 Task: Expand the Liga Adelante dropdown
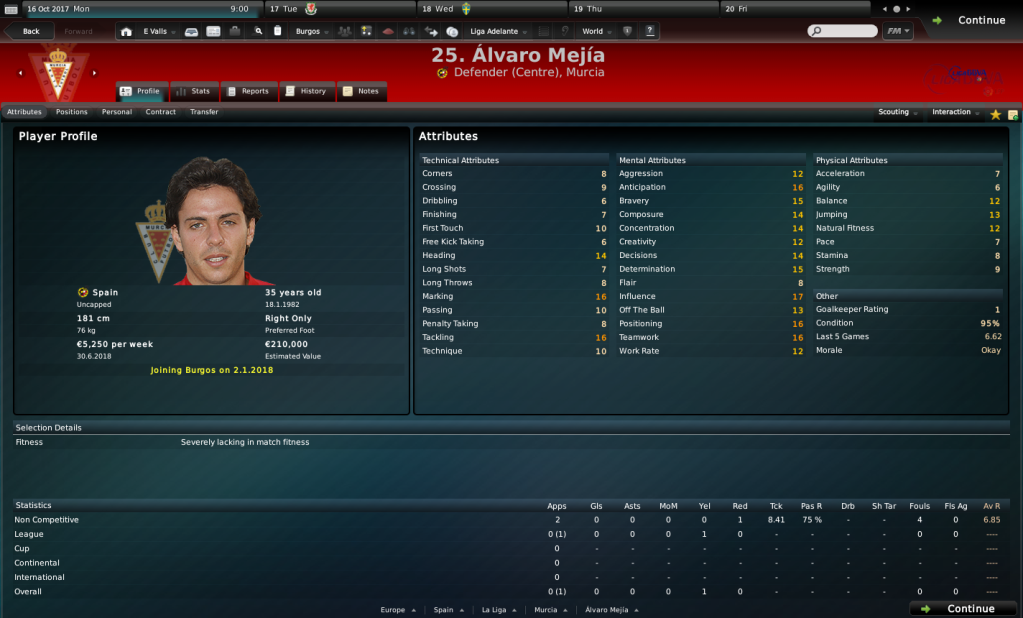tap(498, 31)
